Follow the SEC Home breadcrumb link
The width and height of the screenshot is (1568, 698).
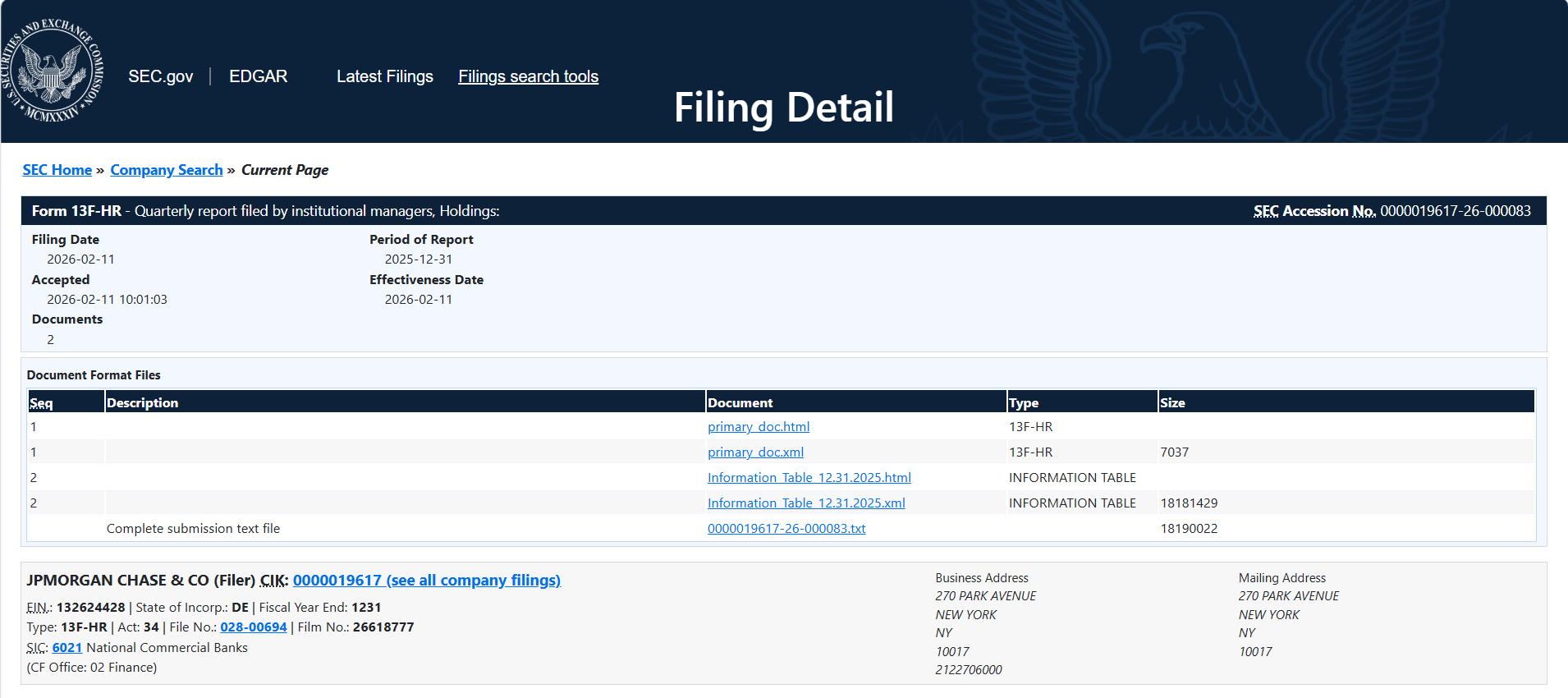tap(57, 170)
